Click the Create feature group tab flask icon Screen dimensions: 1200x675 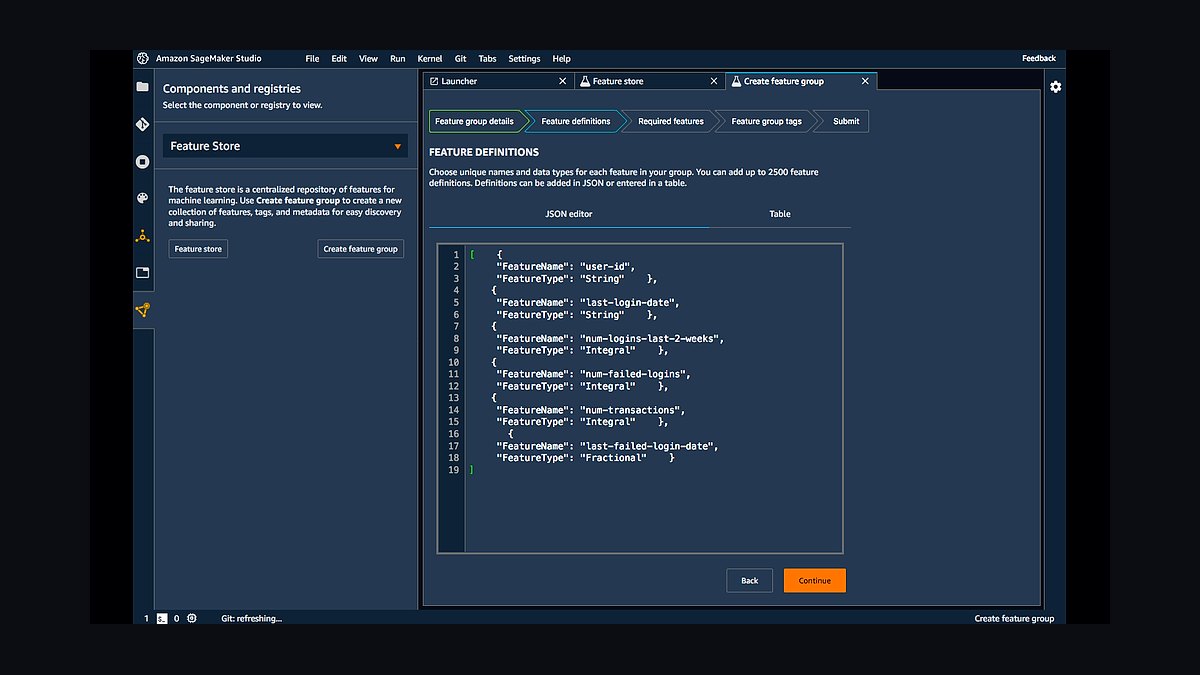(x=736, y=81)
